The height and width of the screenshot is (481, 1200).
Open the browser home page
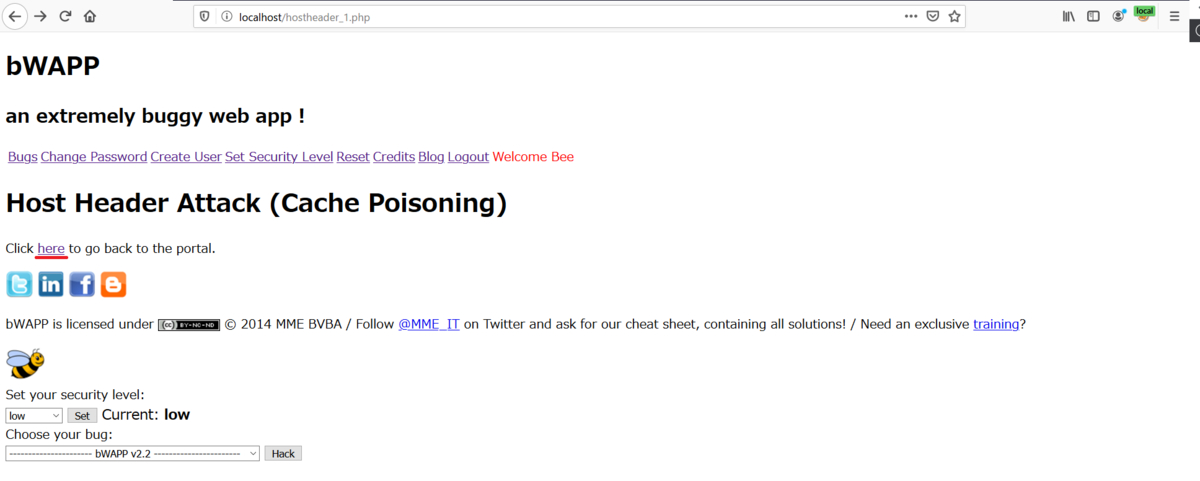point(90,16)
